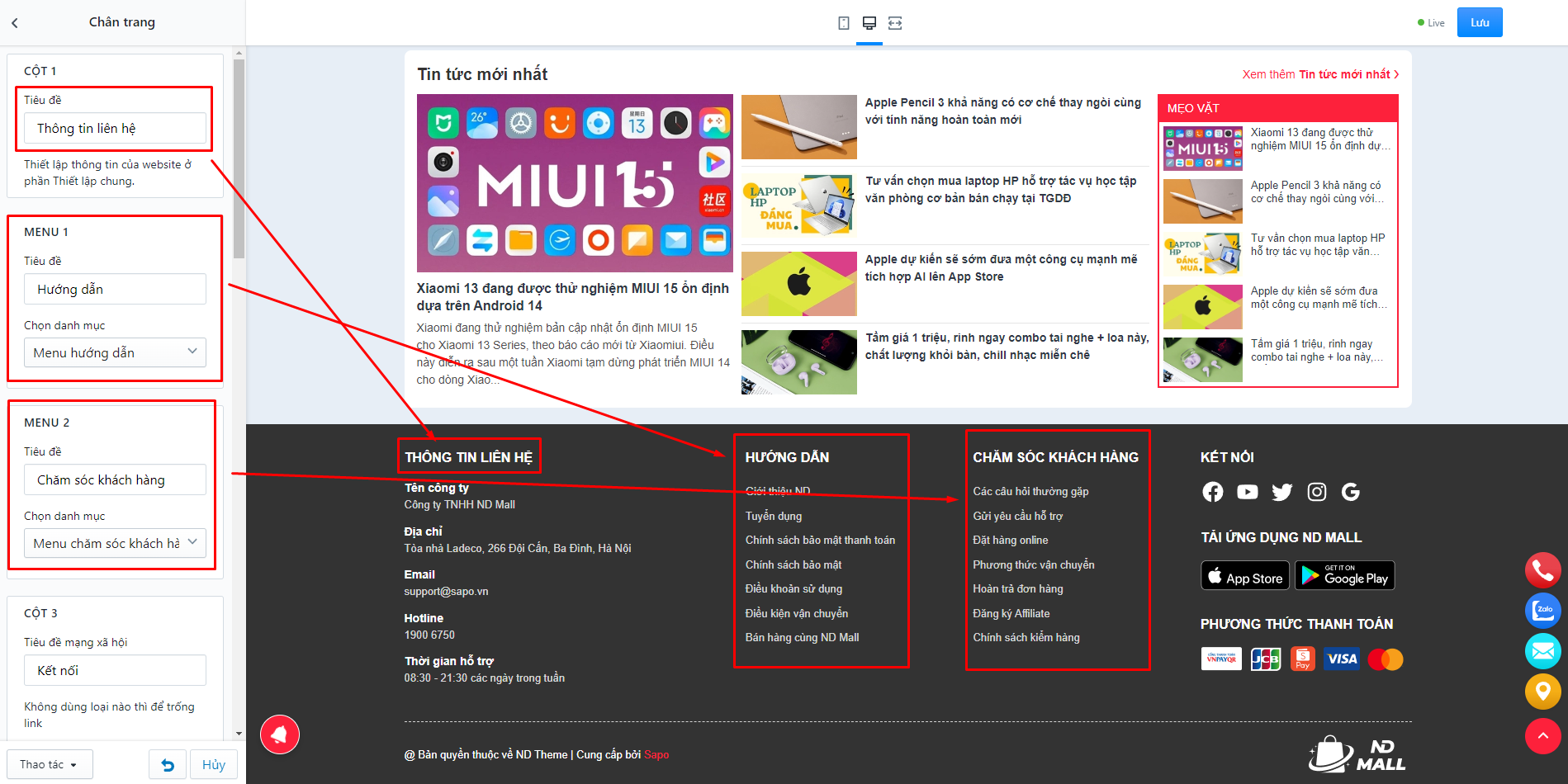The image size is (1568, 784).
Task: Open Chính sách kiểm hàng link
Action: coord(1026,637)
